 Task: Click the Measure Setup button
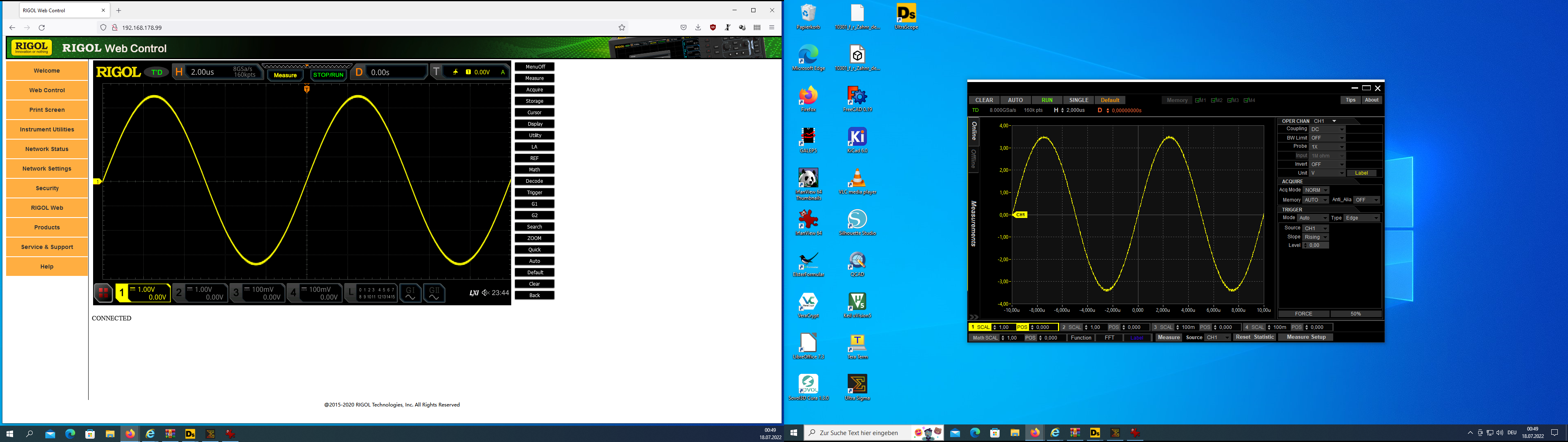(x=1306, y=338)
